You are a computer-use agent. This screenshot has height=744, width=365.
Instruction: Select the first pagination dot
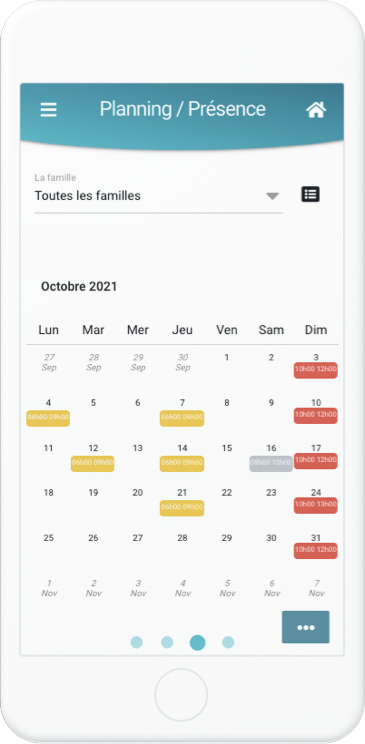[x=137, y=642]
